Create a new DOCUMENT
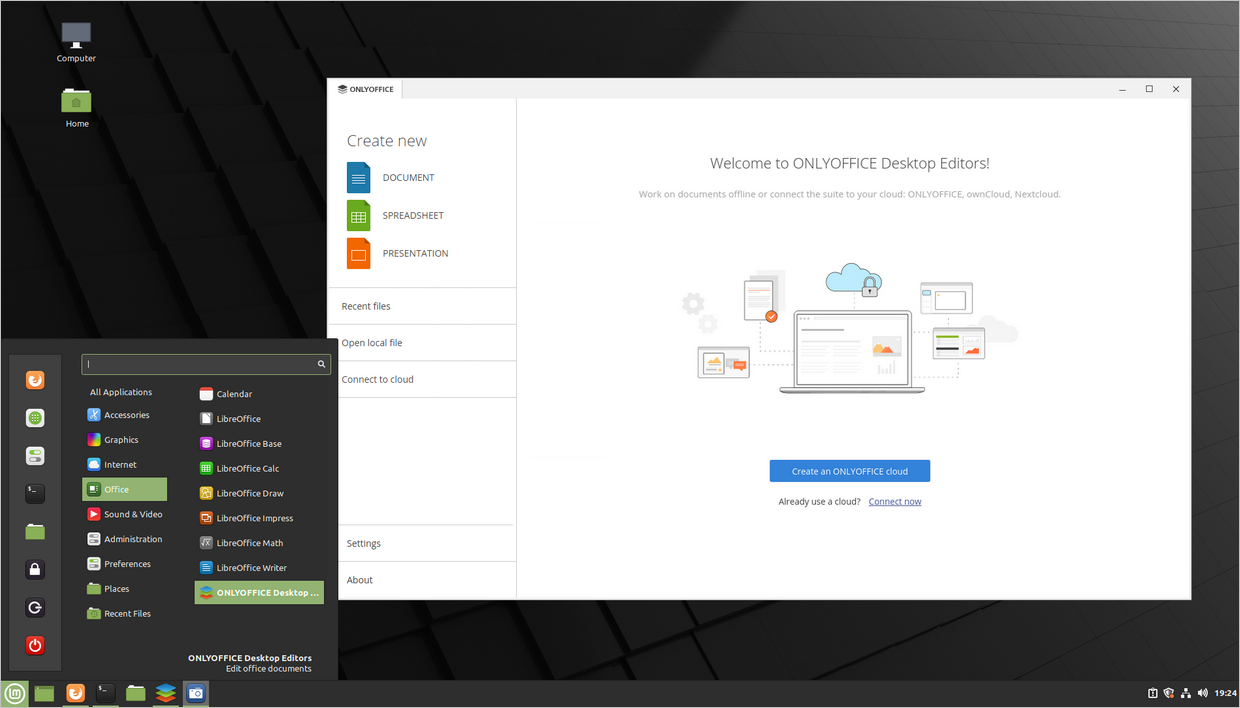The width and height of the screenshot is (1240, 708). point(408,177)
